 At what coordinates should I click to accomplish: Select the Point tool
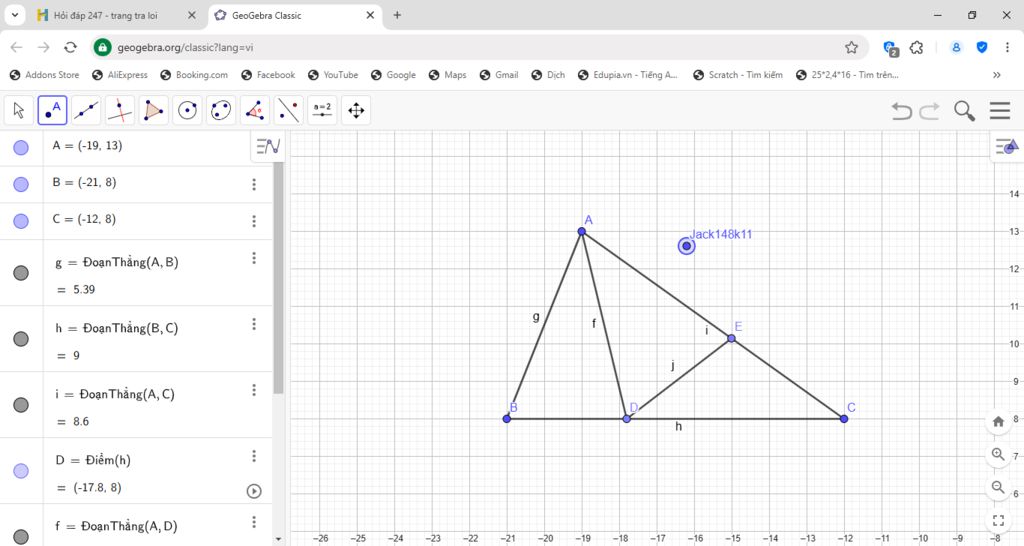click(52, 110)
